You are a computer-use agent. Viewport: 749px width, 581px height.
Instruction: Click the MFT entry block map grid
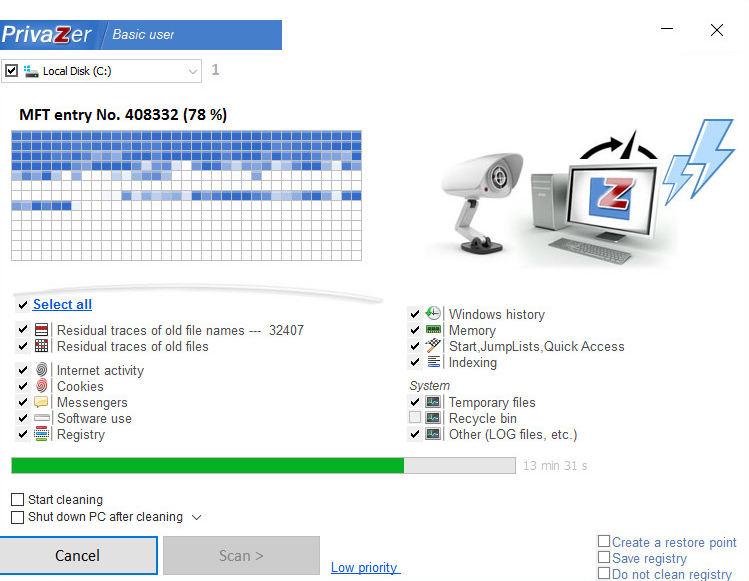(x=186, y=195)
